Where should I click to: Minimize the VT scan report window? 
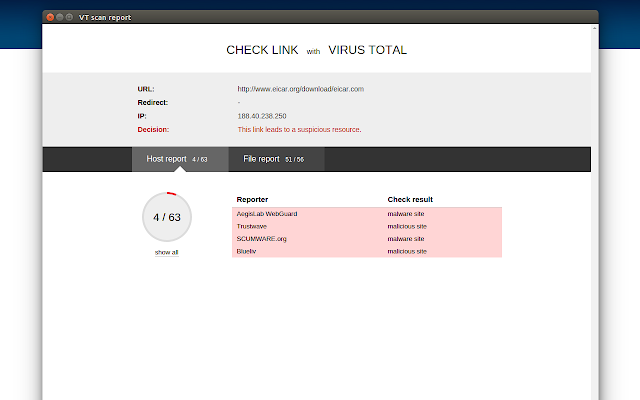(x=60, y=17)
